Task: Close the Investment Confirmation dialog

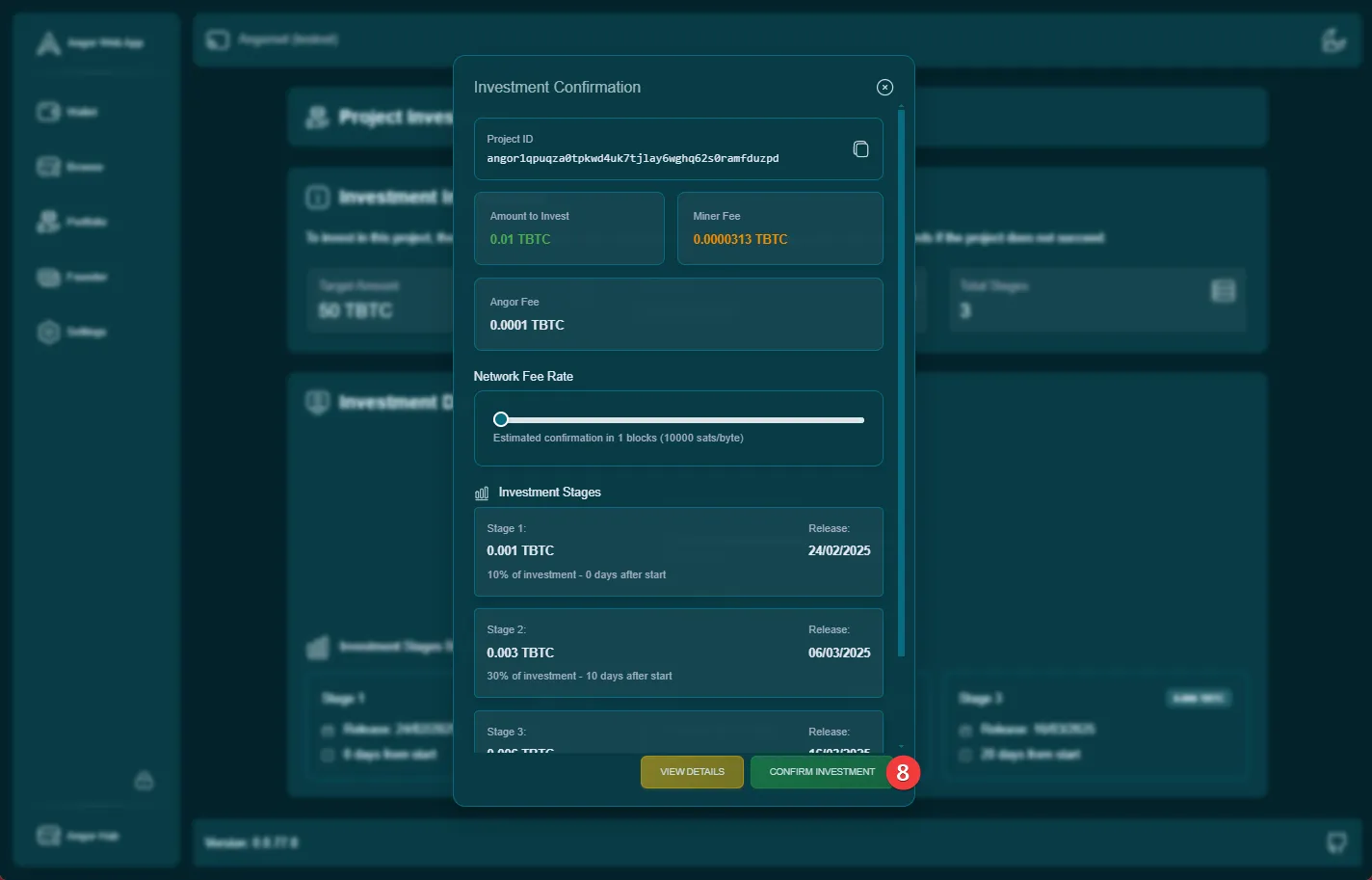Action: pyautogui.click(x=884, y=88)
